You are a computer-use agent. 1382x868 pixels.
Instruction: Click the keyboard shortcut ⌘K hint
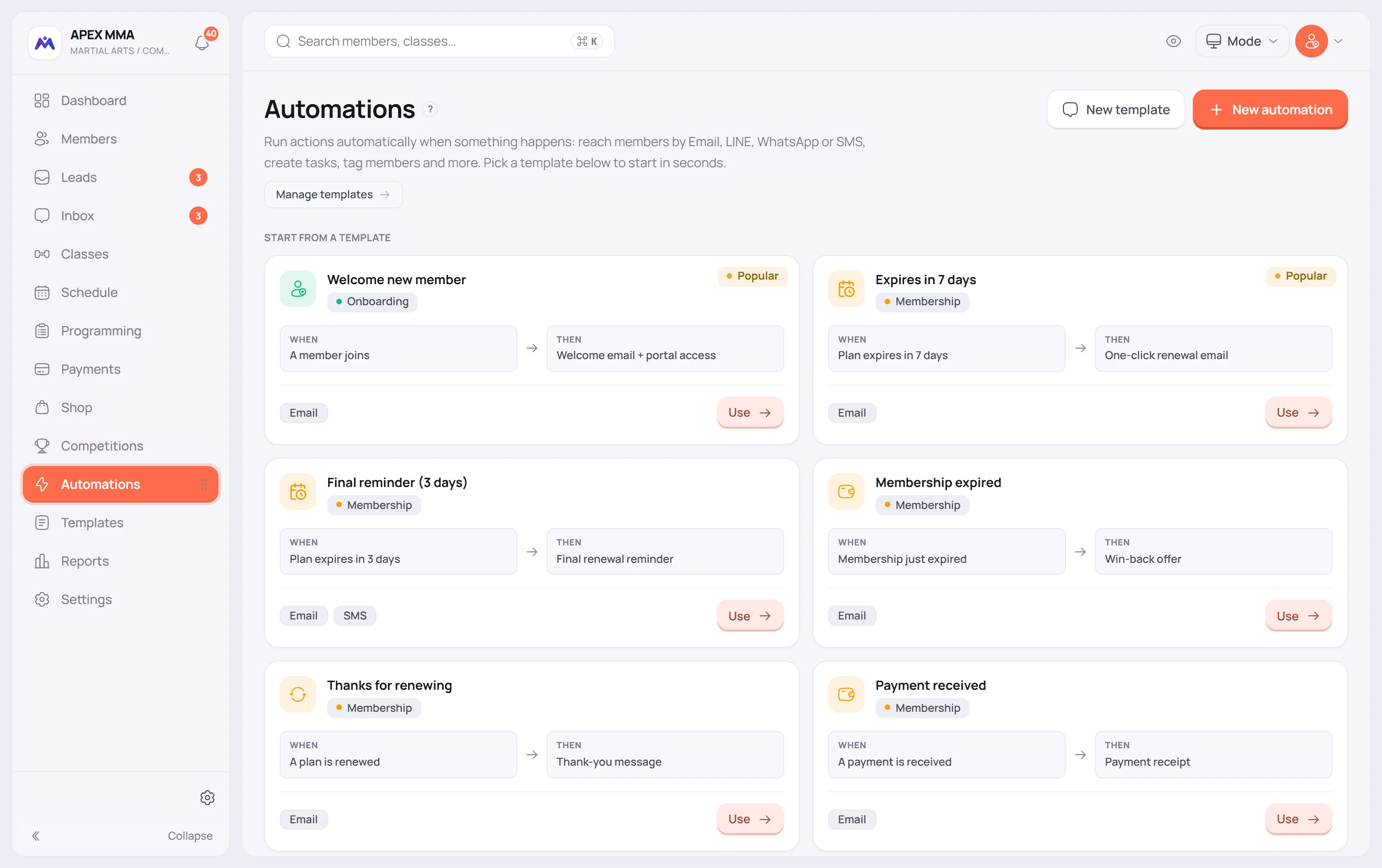[x=586, y=41]
